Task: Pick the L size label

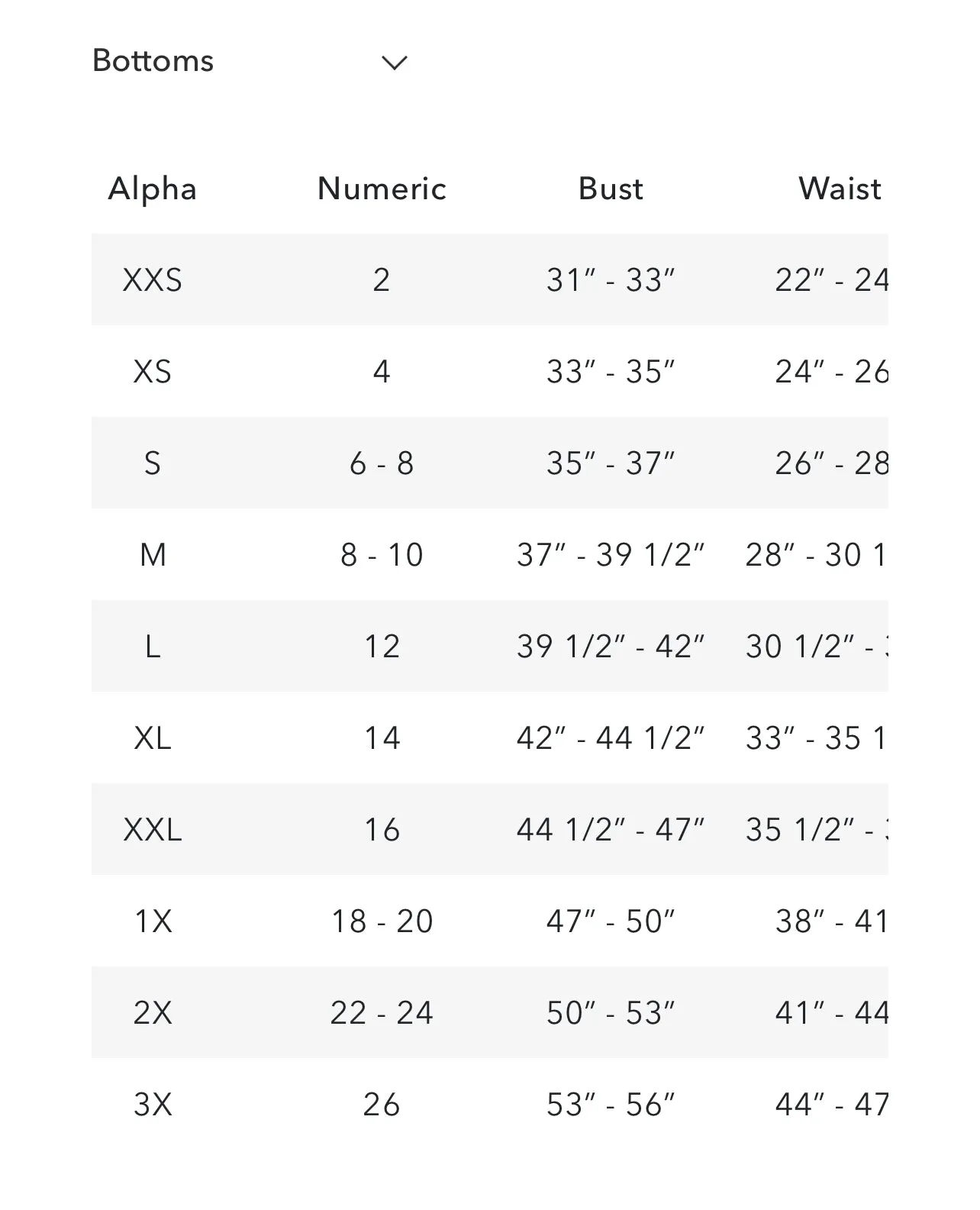Action: pos(153,647)
